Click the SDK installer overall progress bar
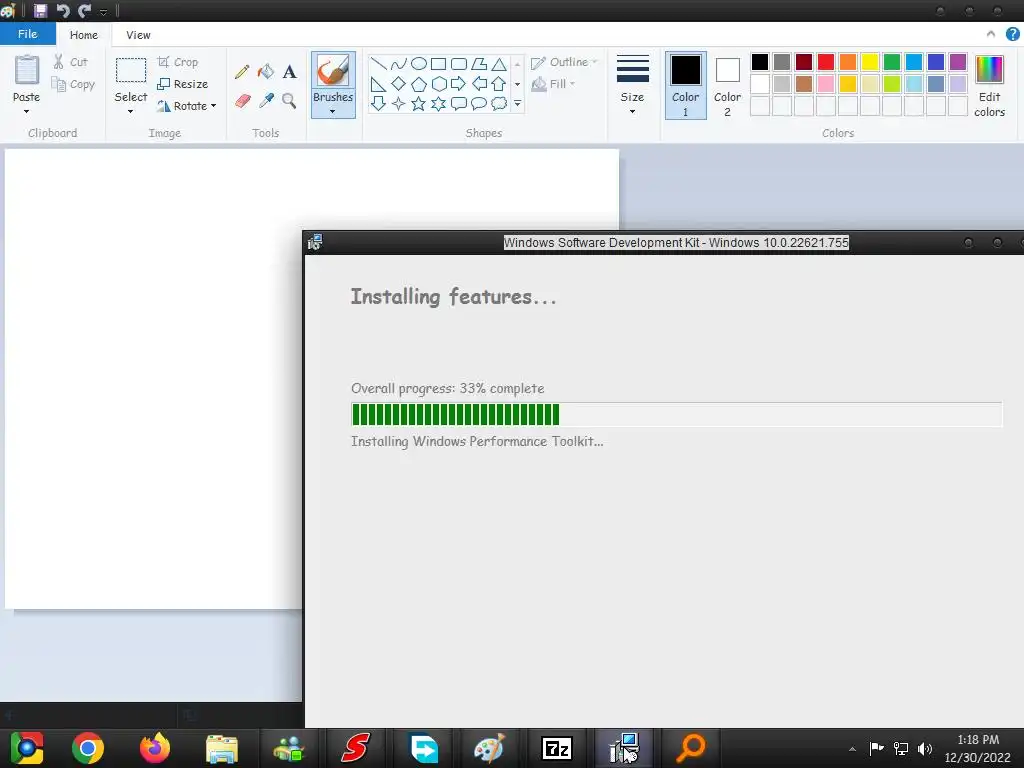The width and height of the screenshot is (1024, 768). pyautogui.click(x=677, y=415)
